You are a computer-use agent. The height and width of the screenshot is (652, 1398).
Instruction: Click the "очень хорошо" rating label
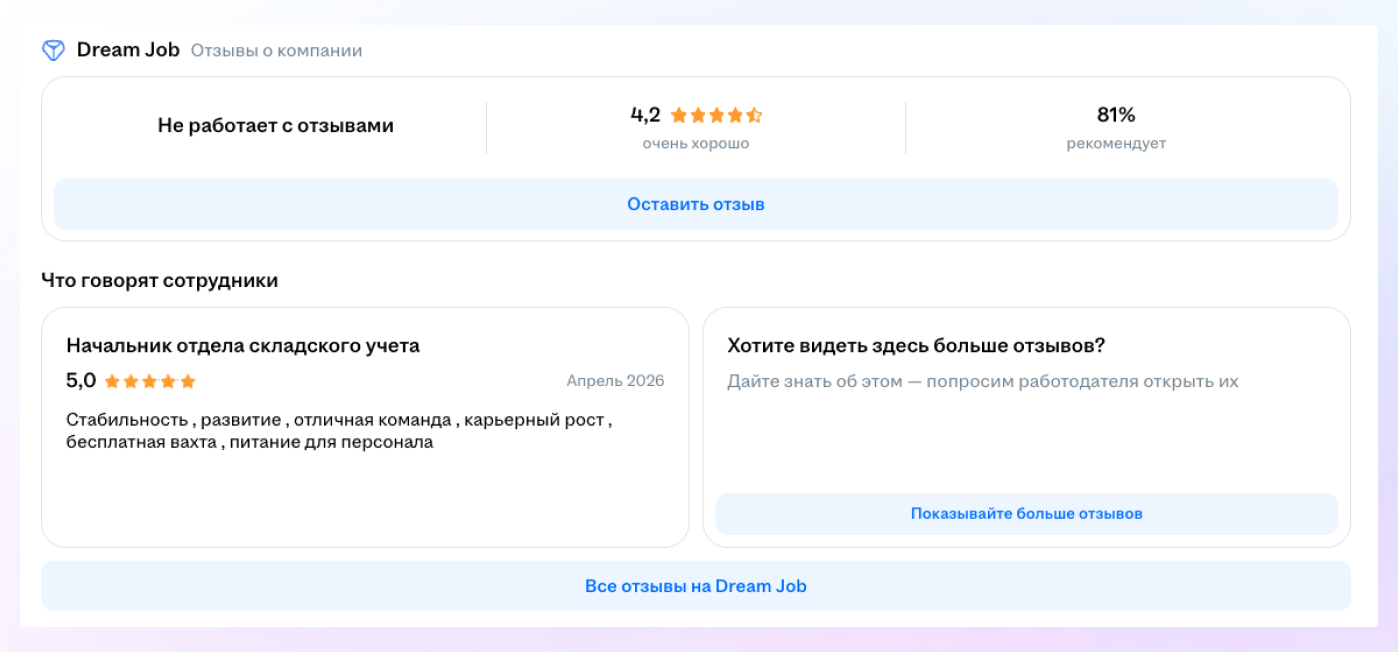pos(695,144)
